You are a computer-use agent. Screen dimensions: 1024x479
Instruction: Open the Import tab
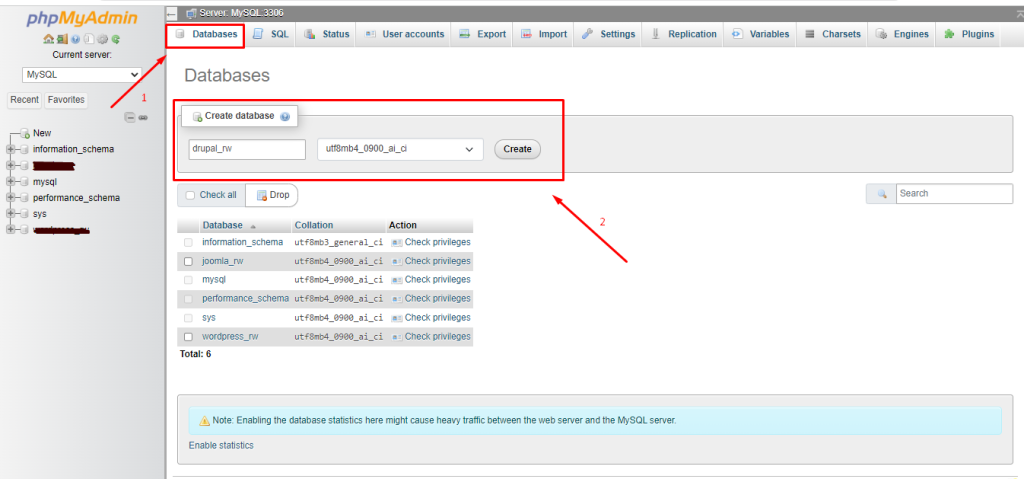pyautogui.click(x=543, y=34)
